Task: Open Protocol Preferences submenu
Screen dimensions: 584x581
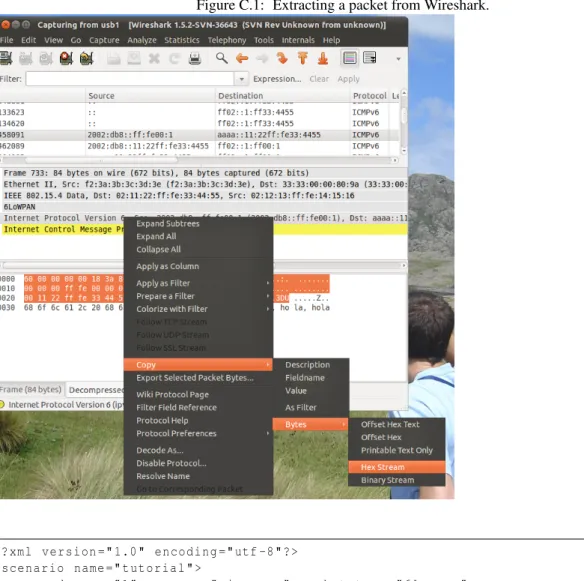Action: pyautogui.click(x=198, y=434)
